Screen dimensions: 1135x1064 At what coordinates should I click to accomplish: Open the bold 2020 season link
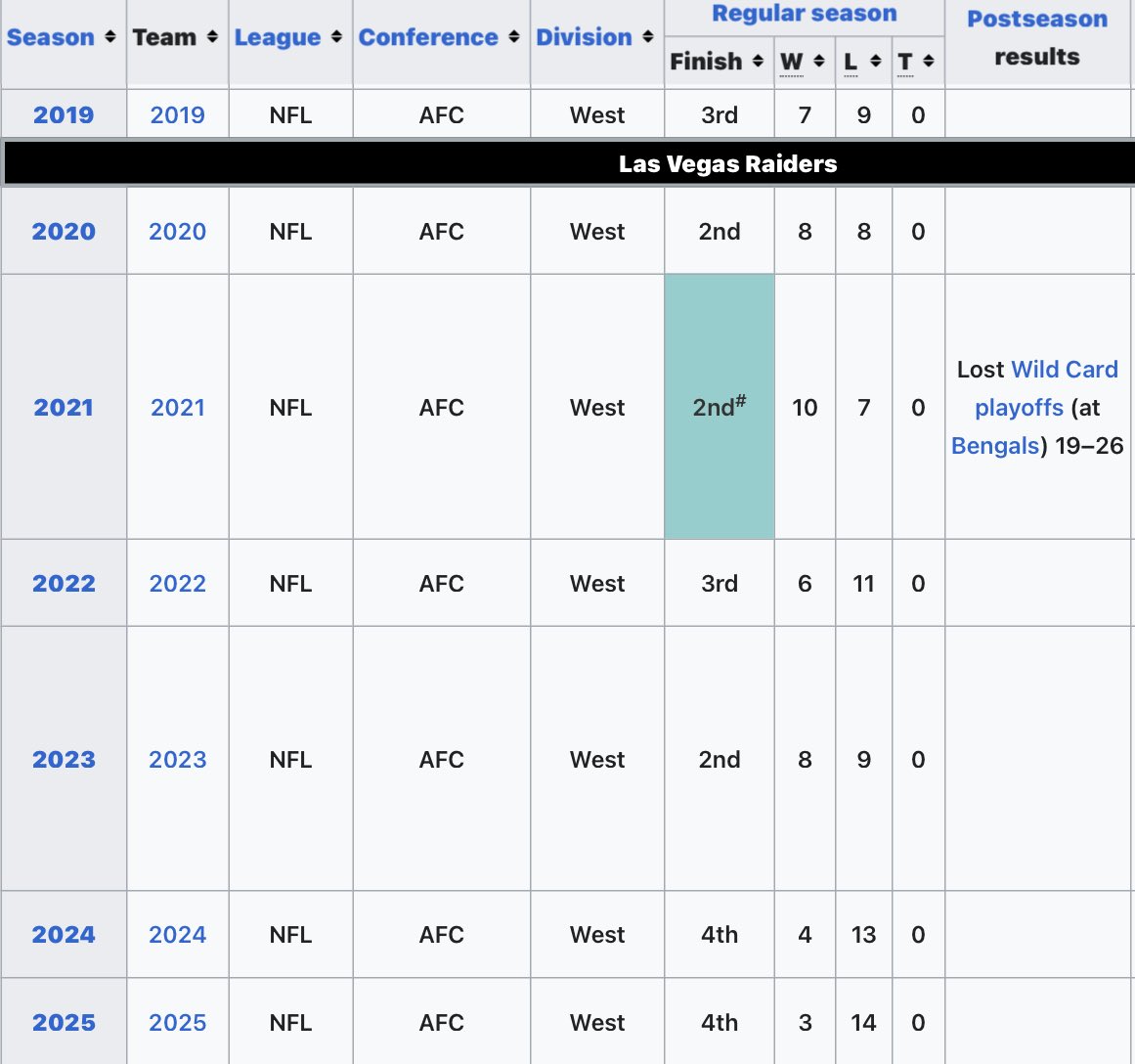point(64,231)
